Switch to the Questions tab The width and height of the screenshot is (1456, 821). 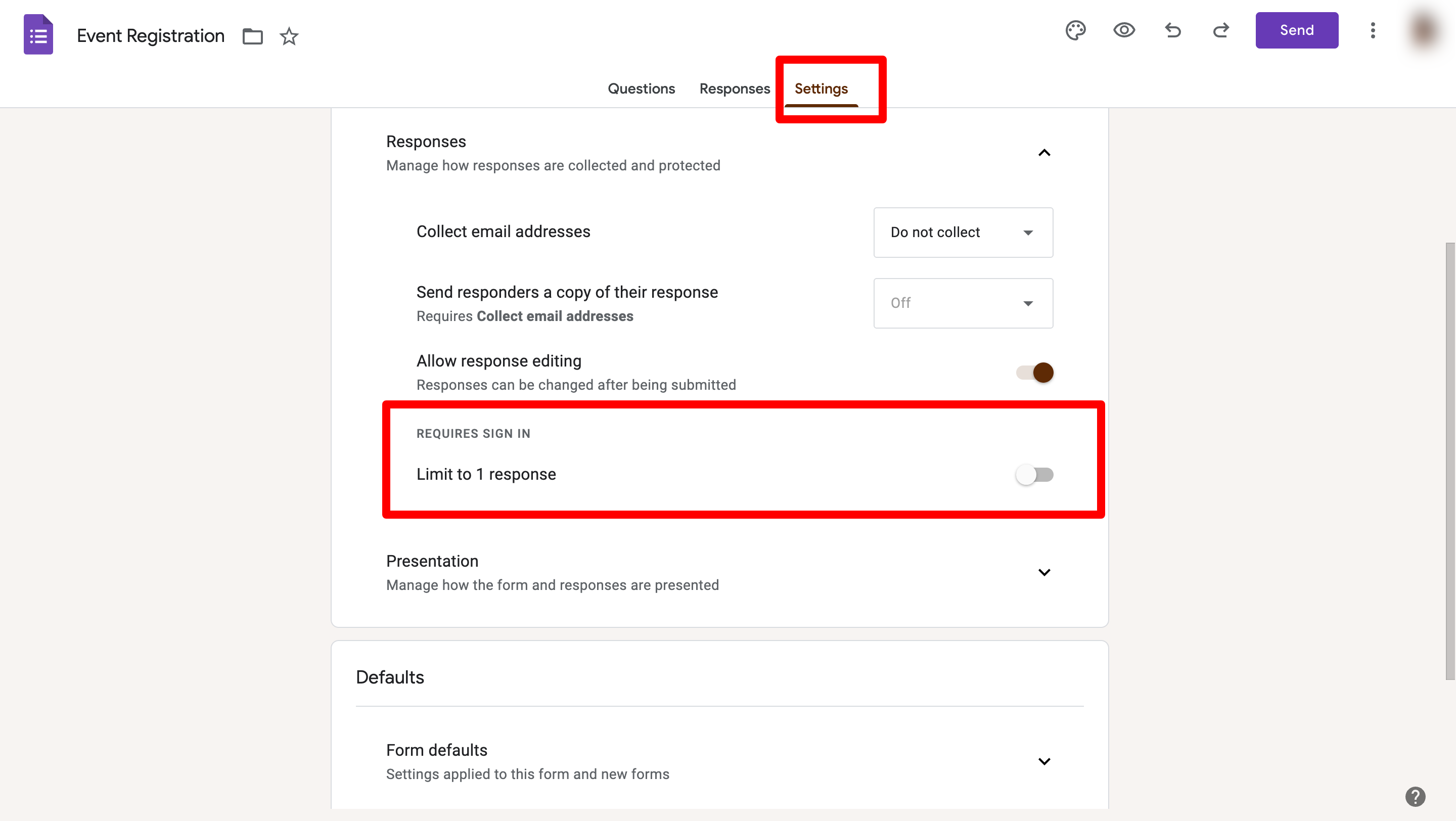click(641, 88)
